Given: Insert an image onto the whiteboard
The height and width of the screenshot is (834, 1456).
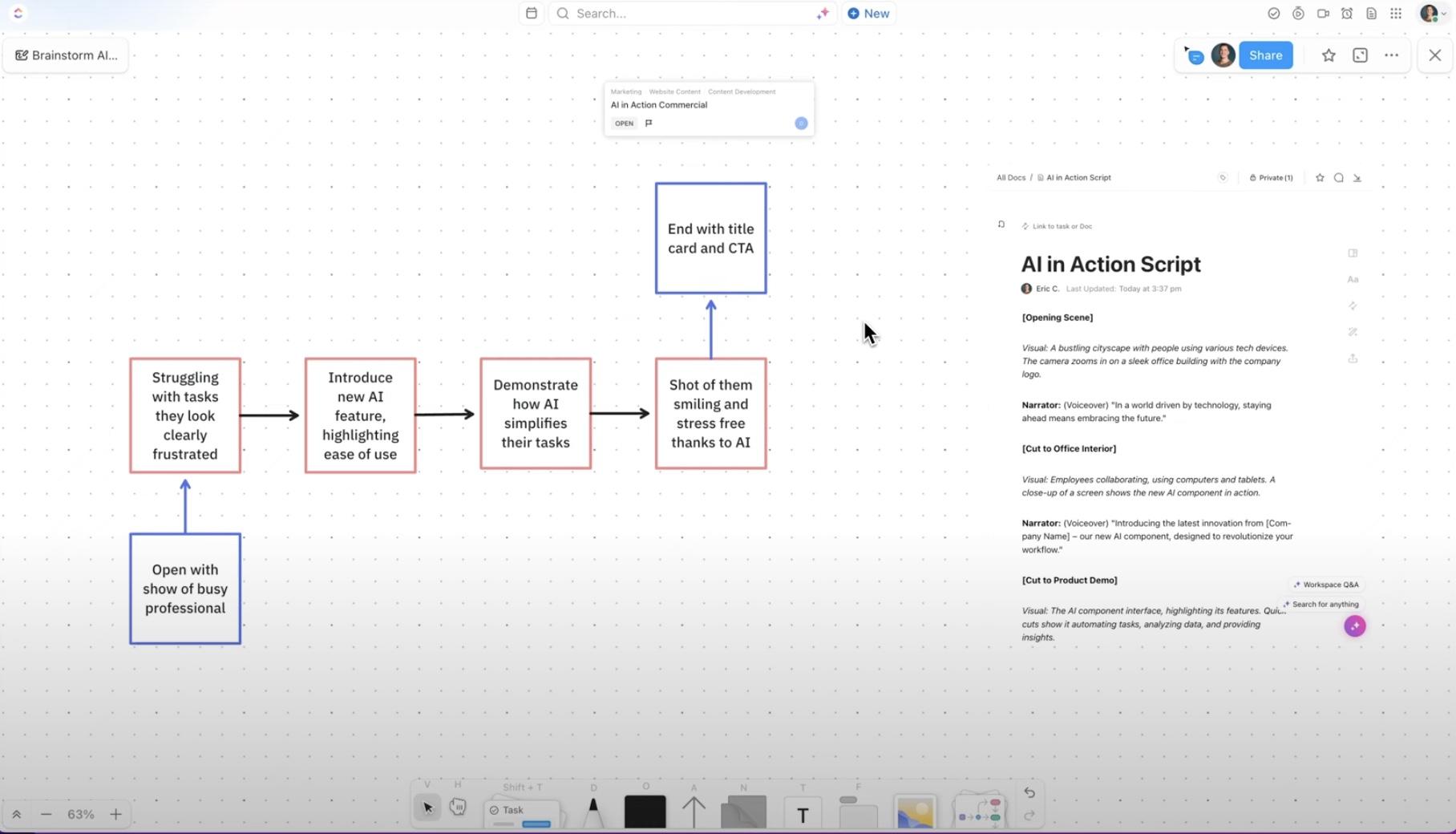Looking at the screenshot, I should (x=915, y=812).
